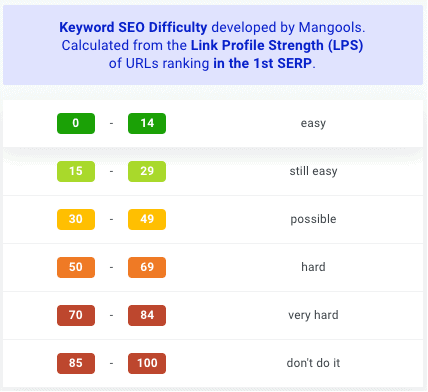Click the "hard" difficulty label
This screenshot has height=392, width=428.
pyautogui.click(x=313, y=267)
